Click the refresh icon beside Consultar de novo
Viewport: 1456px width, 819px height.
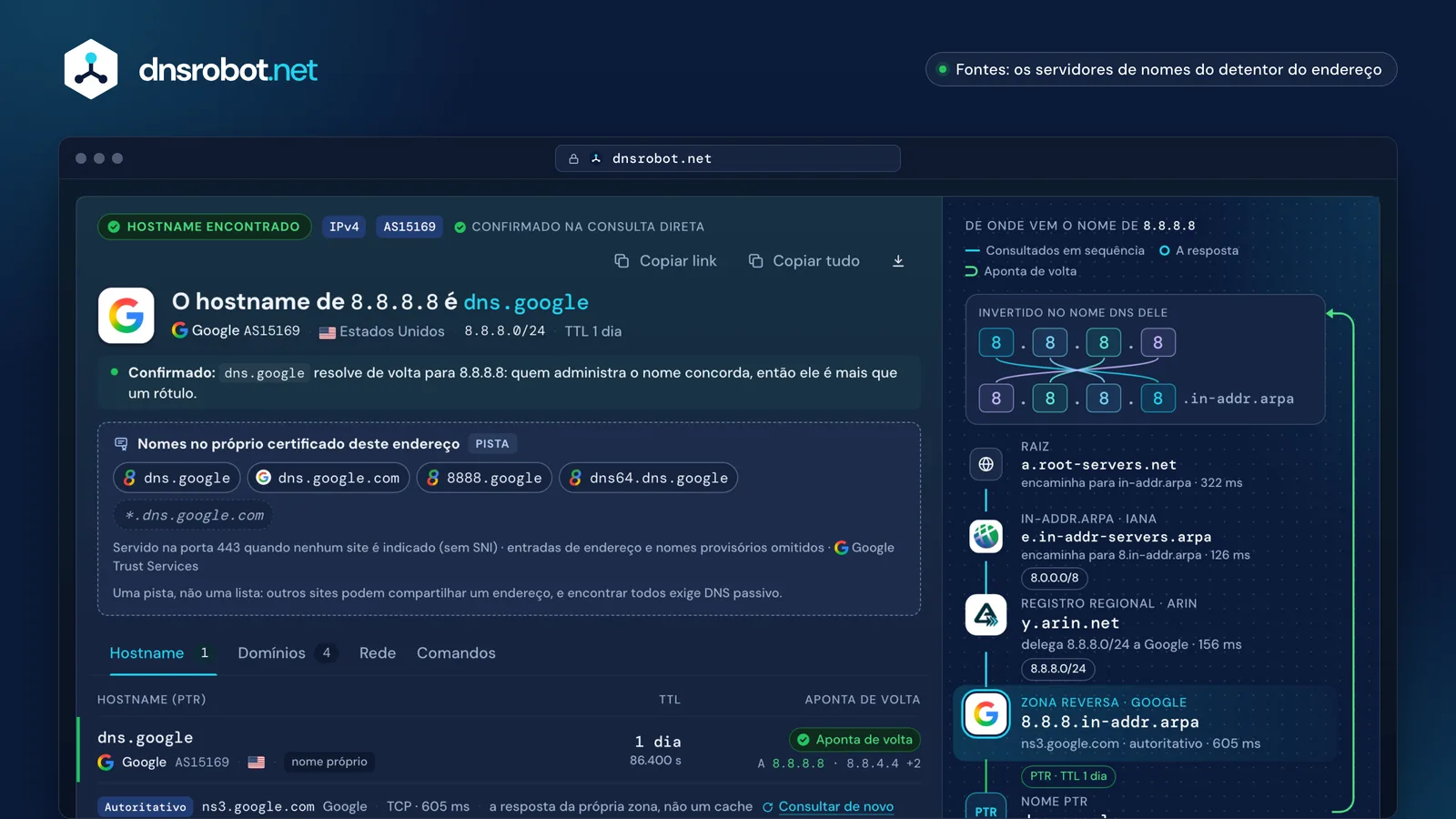click(768, 807)
